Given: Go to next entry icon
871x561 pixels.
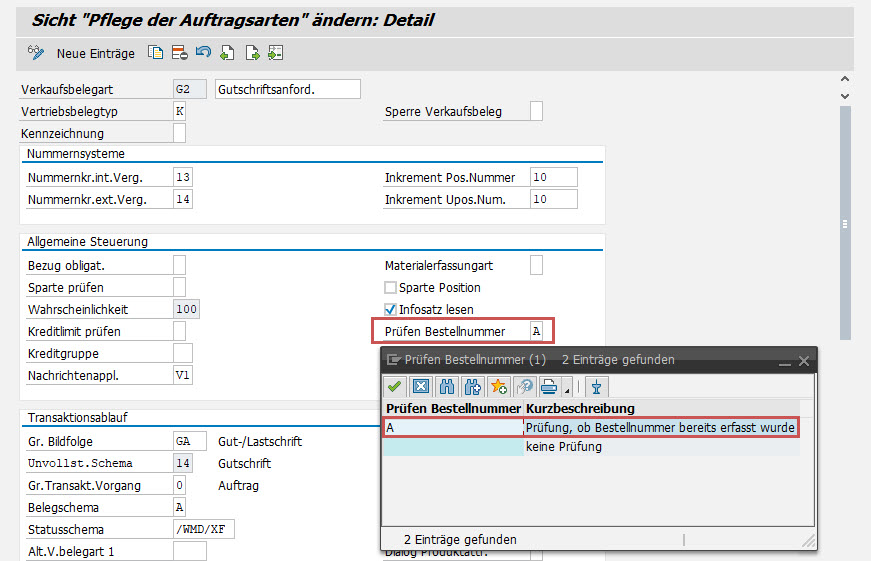Looking at the screenshot, I should pyautogui.click(x=252, y=53).
